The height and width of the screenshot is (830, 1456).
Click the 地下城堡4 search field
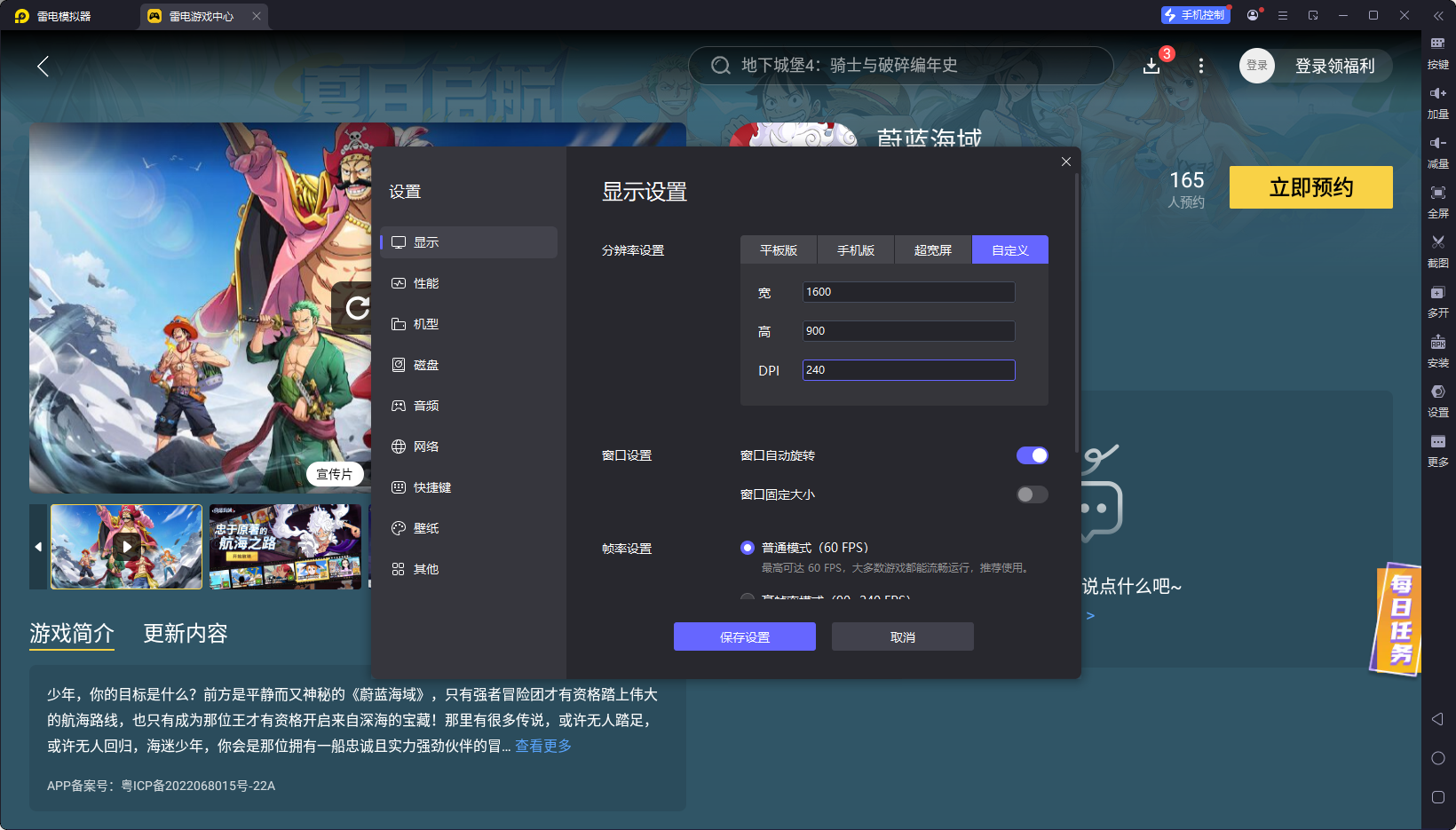coord(901,66)
